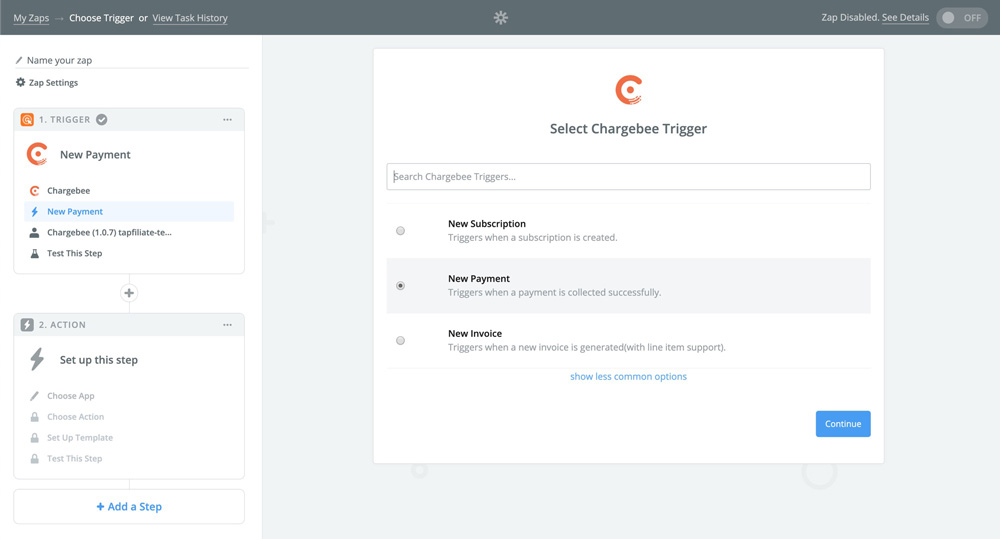Click the pencil icon beside Choose App
The image size is (1000, 539).
(x=34, y=396)
